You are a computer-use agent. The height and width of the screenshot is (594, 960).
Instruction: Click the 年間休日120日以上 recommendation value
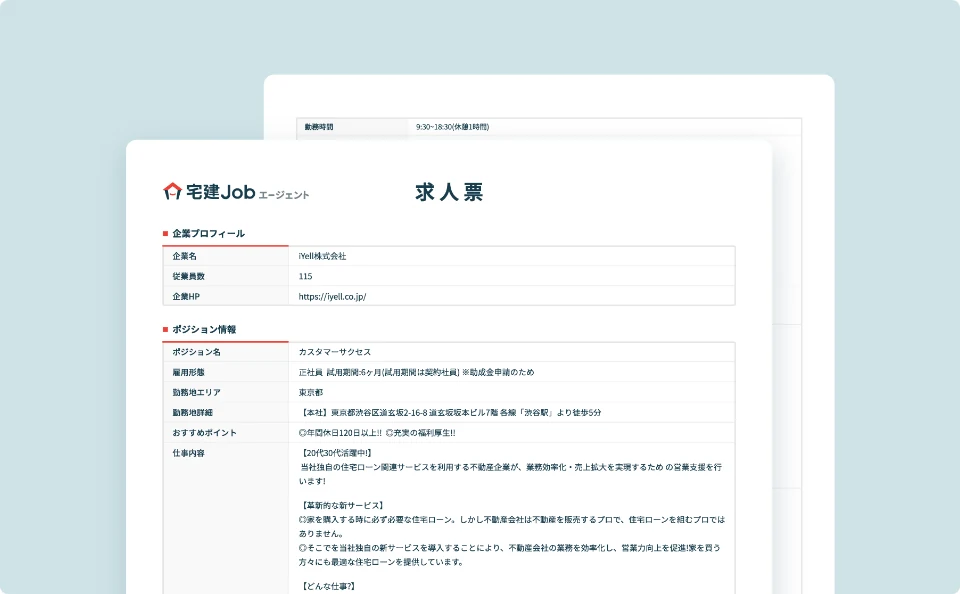pos(377,433)
